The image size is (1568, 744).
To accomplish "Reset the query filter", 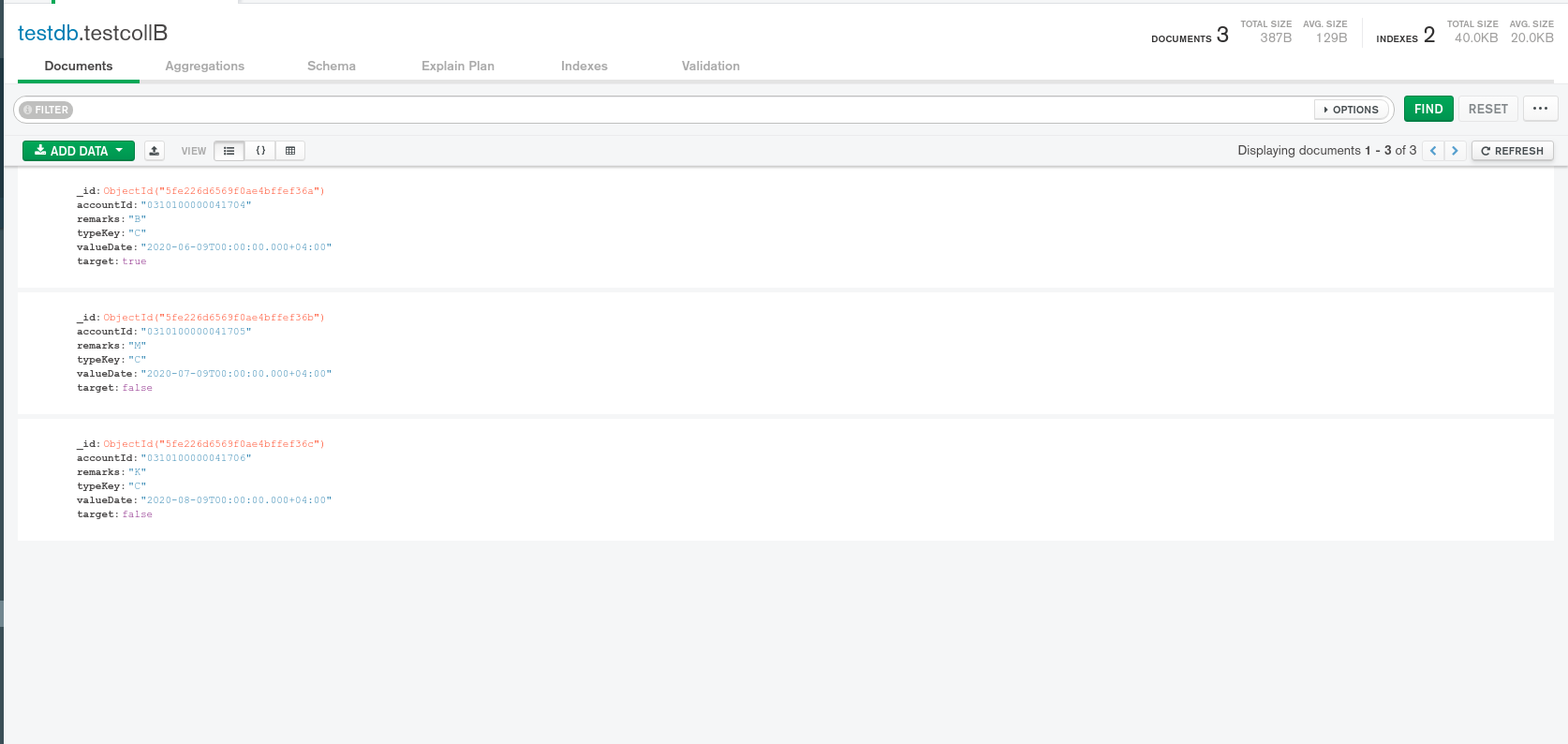I will (1487, 109).
